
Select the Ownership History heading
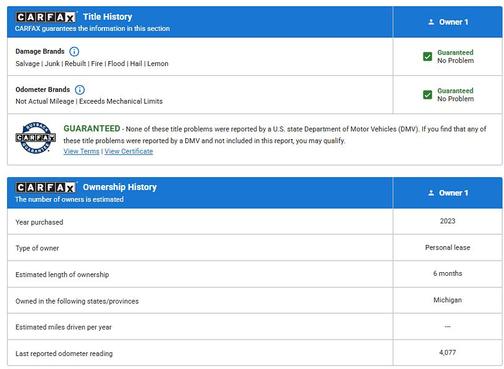click(x=120, y=187)
